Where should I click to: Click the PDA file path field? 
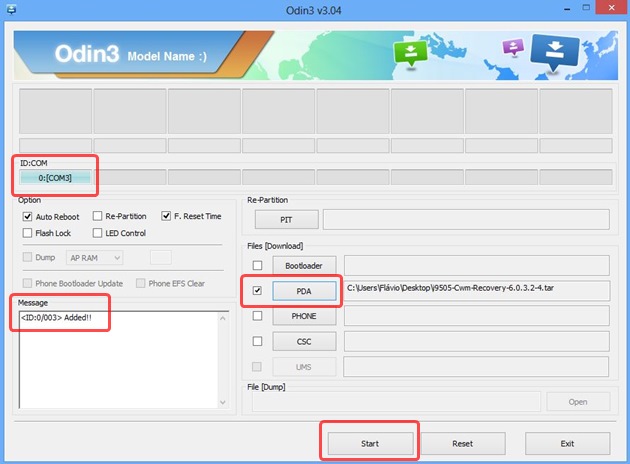(x=477, y=290)
